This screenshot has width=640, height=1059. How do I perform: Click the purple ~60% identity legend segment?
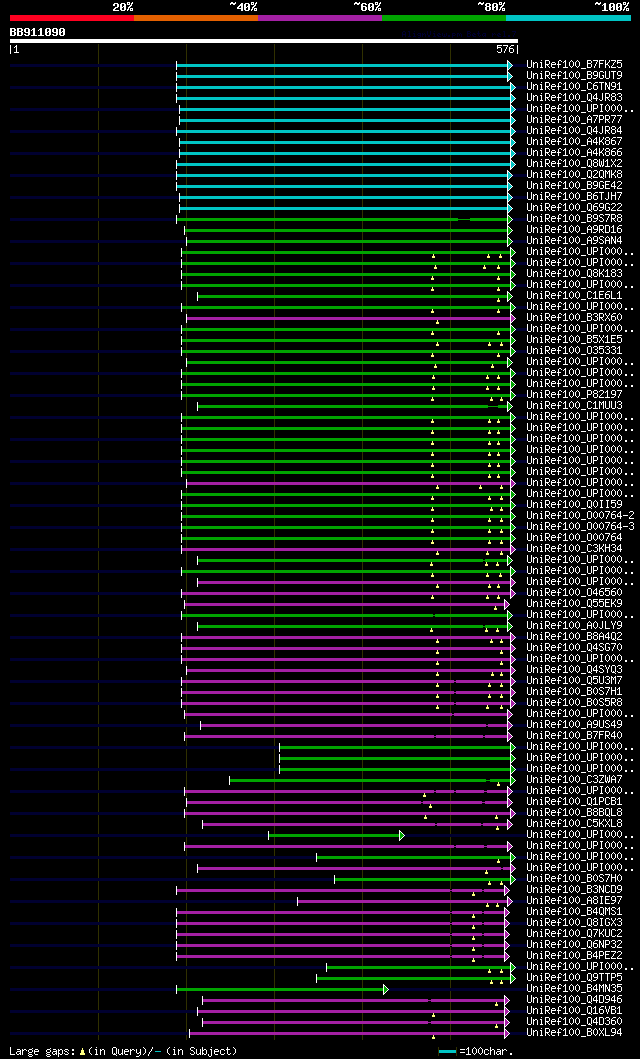(320, 18)
